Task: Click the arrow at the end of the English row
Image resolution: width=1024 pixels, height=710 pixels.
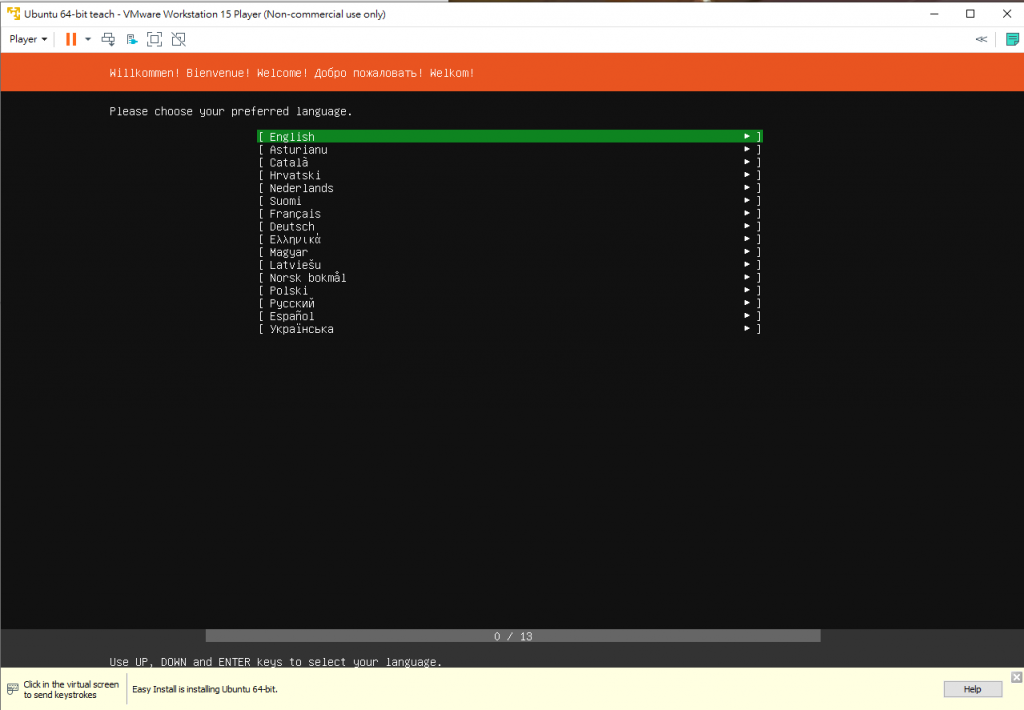Action: tap(746, 136)
